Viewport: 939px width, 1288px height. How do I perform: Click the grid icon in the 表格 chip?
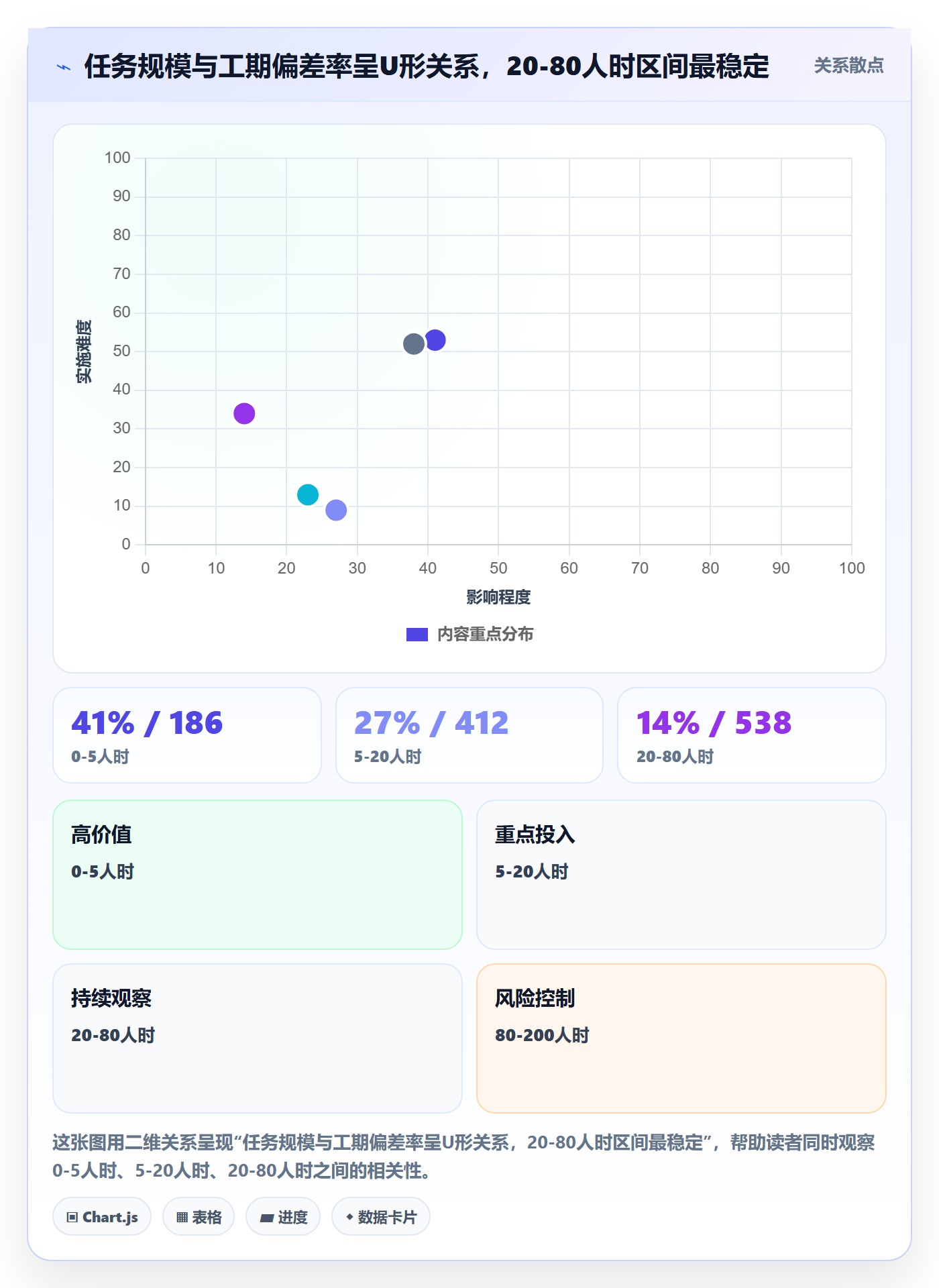click(182, 1218)
